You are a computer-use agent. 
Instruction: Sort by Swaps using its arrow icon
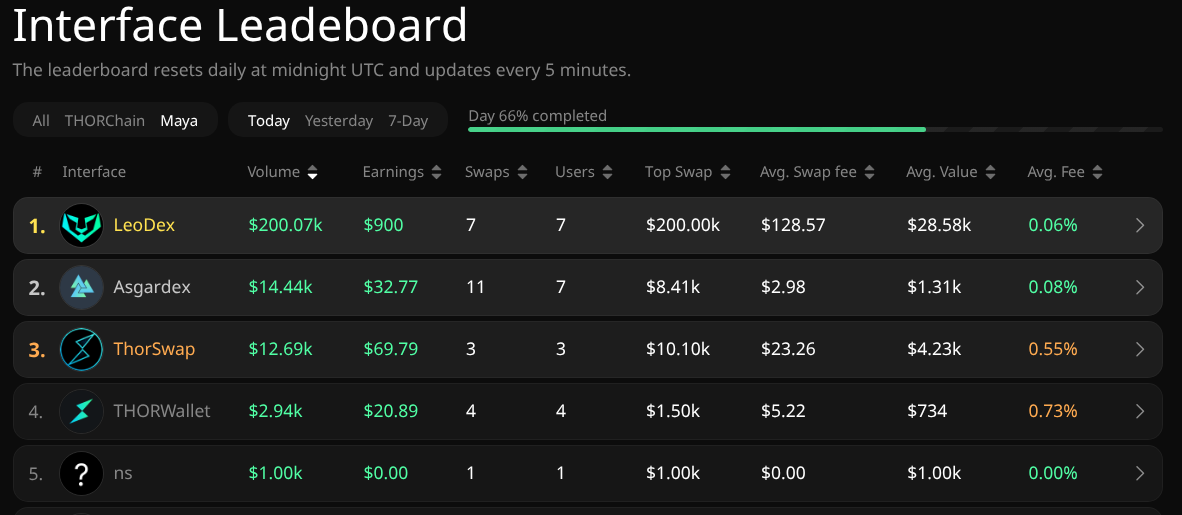pos(522,173)
